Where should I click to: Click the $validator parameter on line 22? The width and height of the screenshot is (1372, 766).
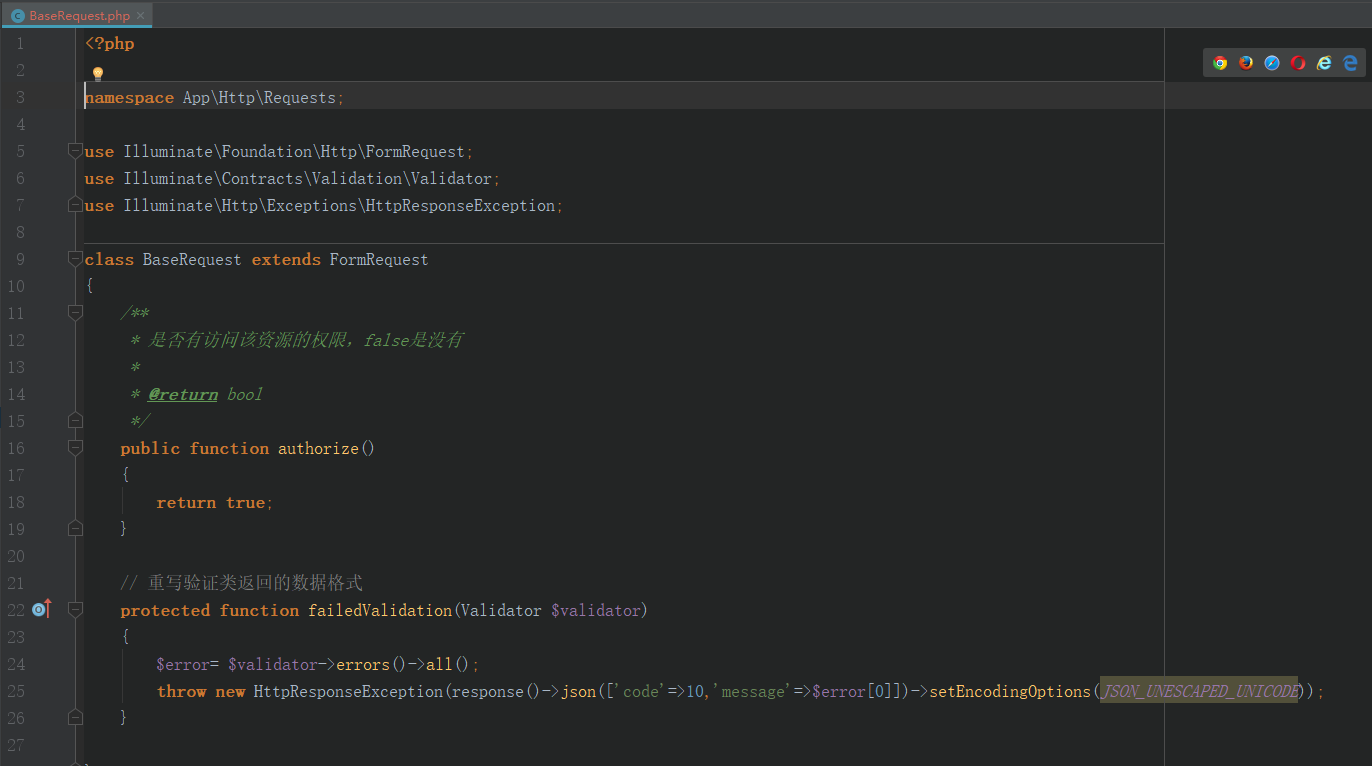596,611
